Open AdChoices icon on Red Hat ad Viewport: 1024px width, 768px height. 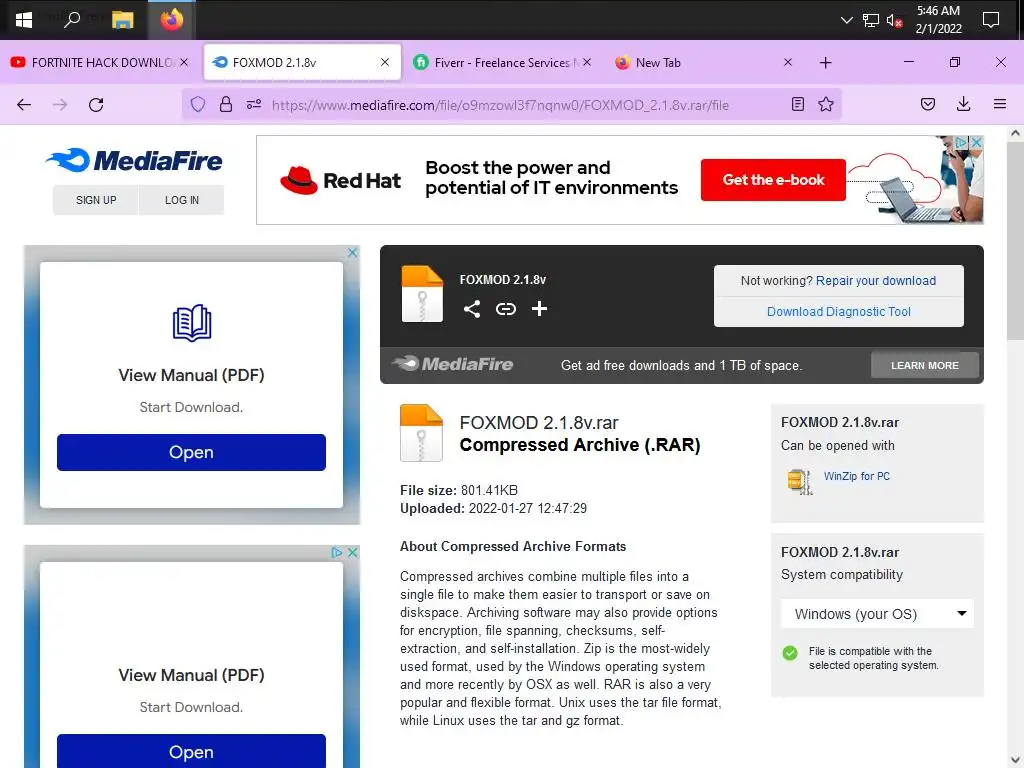(961, 142)
